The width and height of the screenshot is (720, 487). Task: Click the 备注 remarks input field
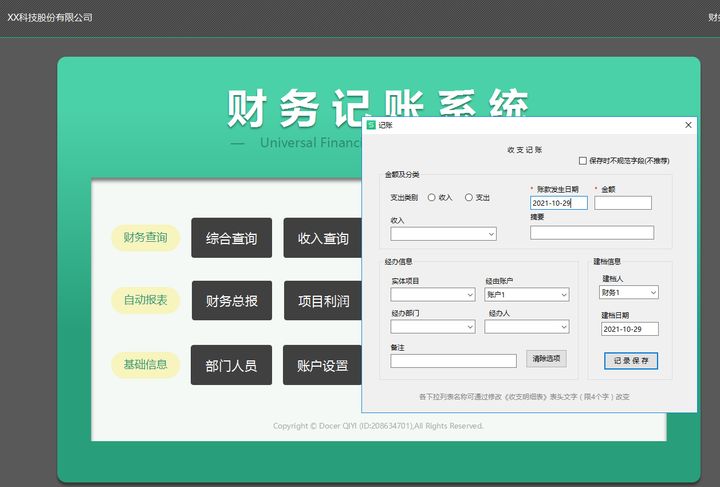coord(453,361)
